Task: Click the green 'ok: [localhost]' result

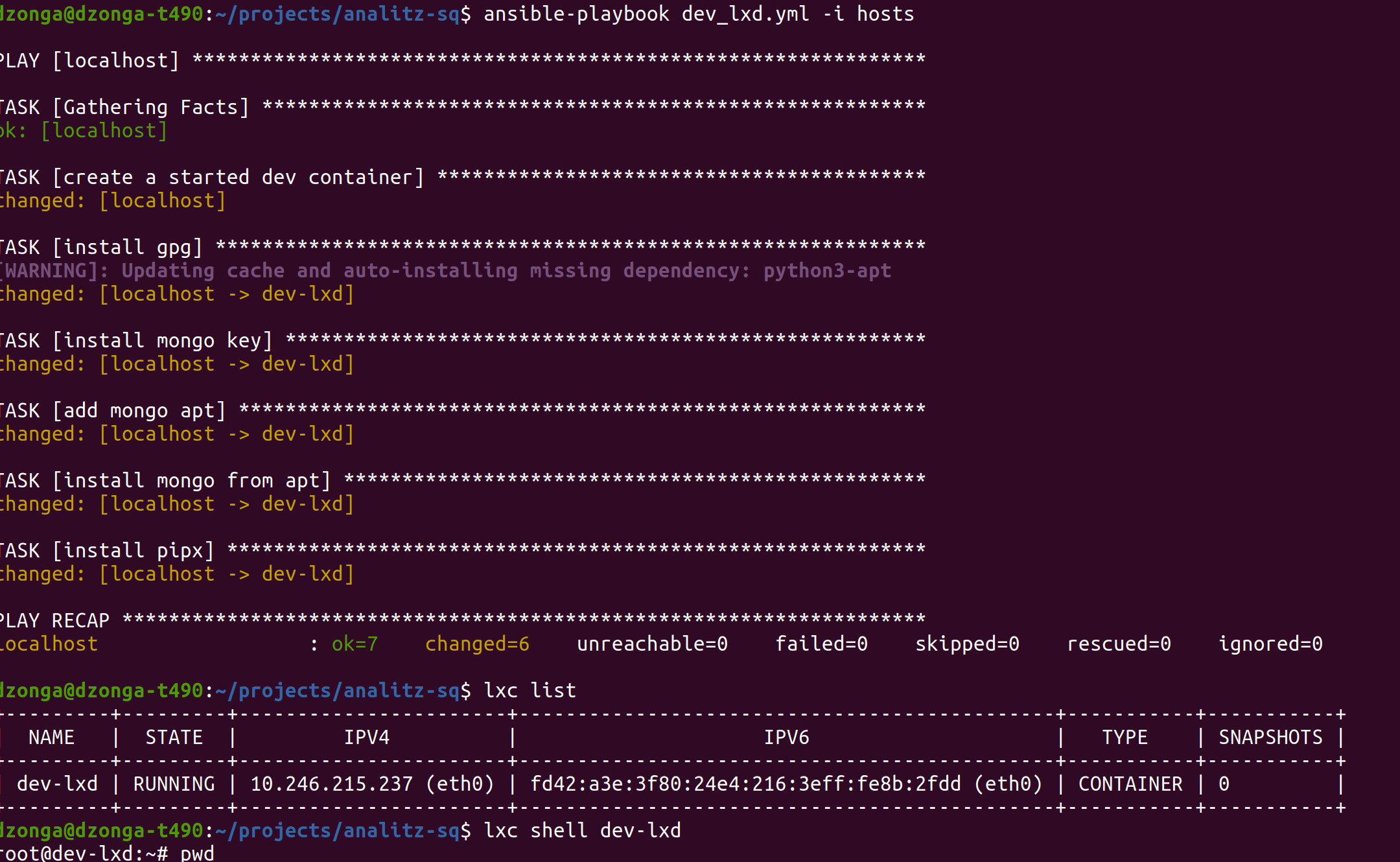Action: 84,130
